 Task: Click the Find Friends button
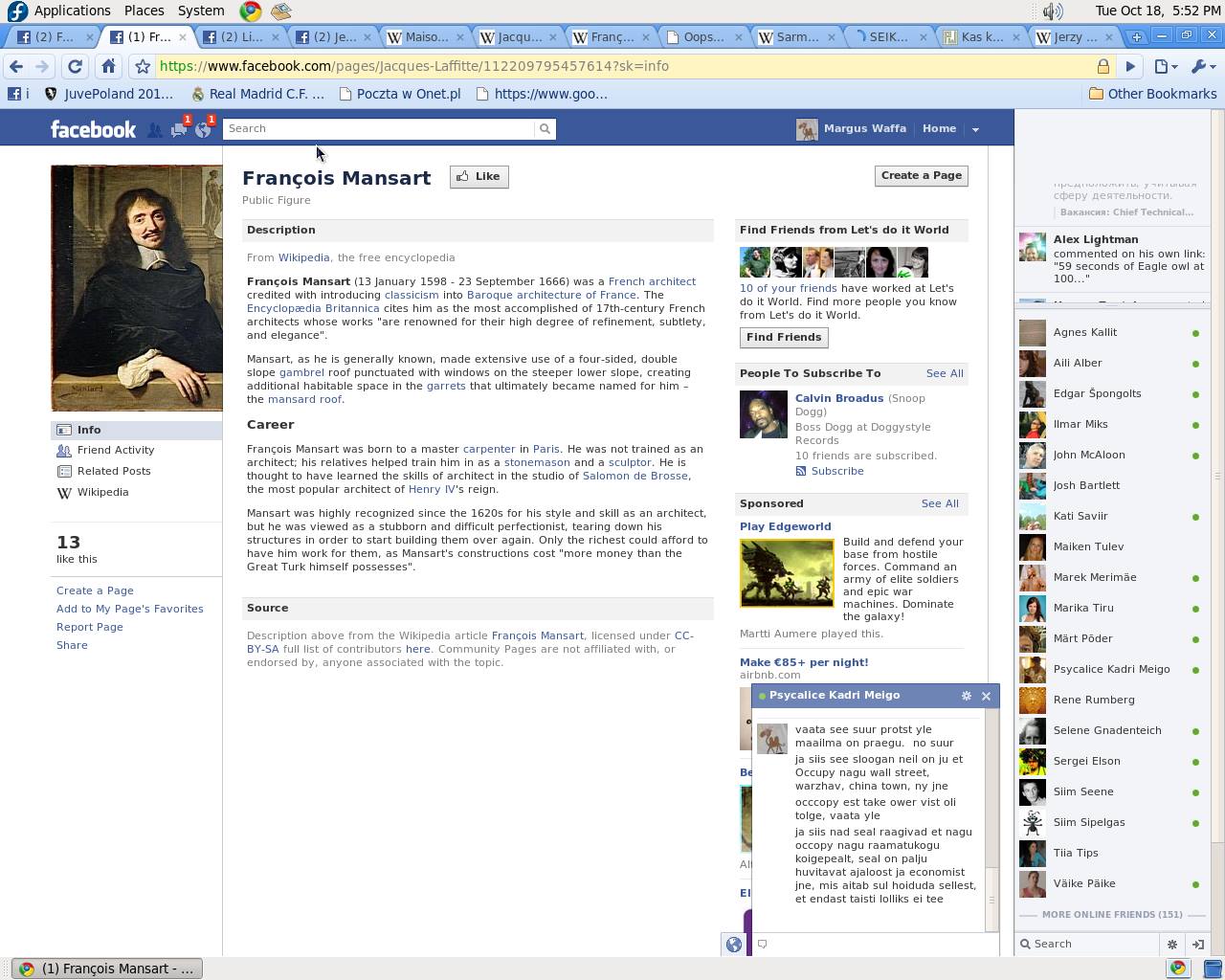[784, 337]
